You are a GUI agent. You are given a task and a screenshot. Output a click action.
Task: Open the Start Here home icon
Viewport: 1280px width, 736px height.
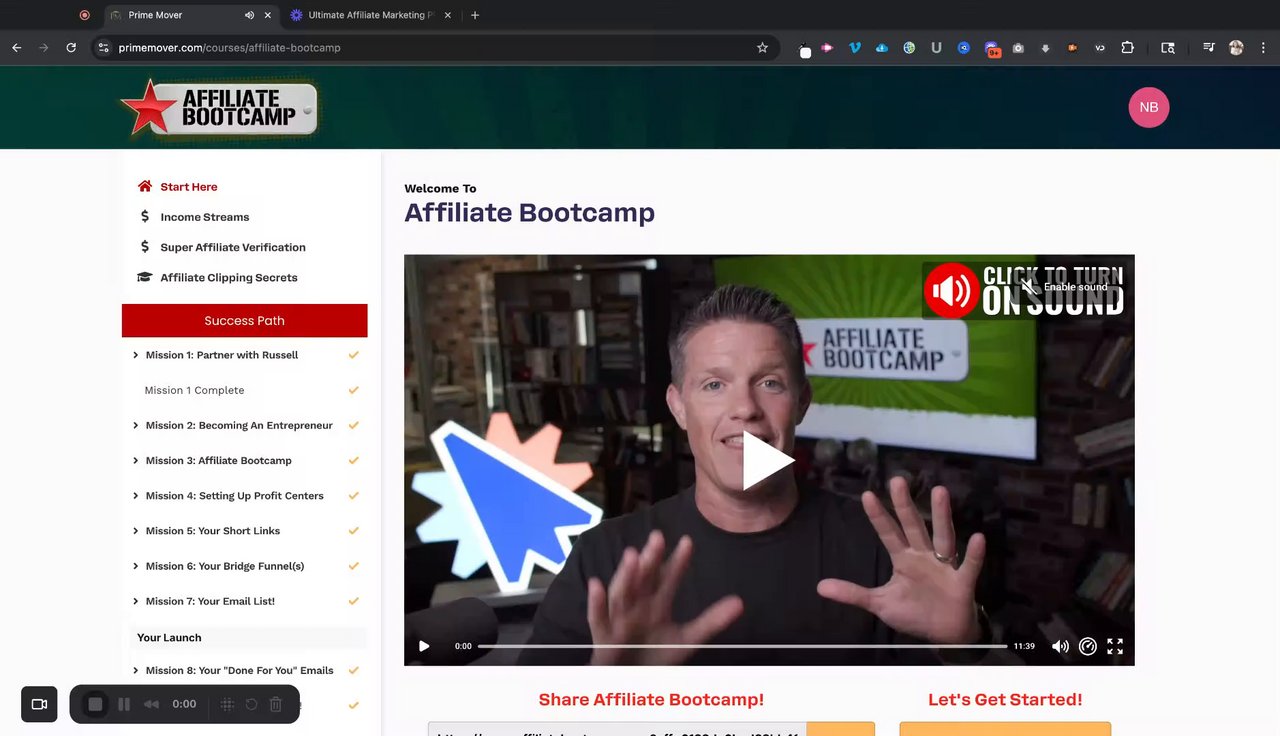(145, 187)
